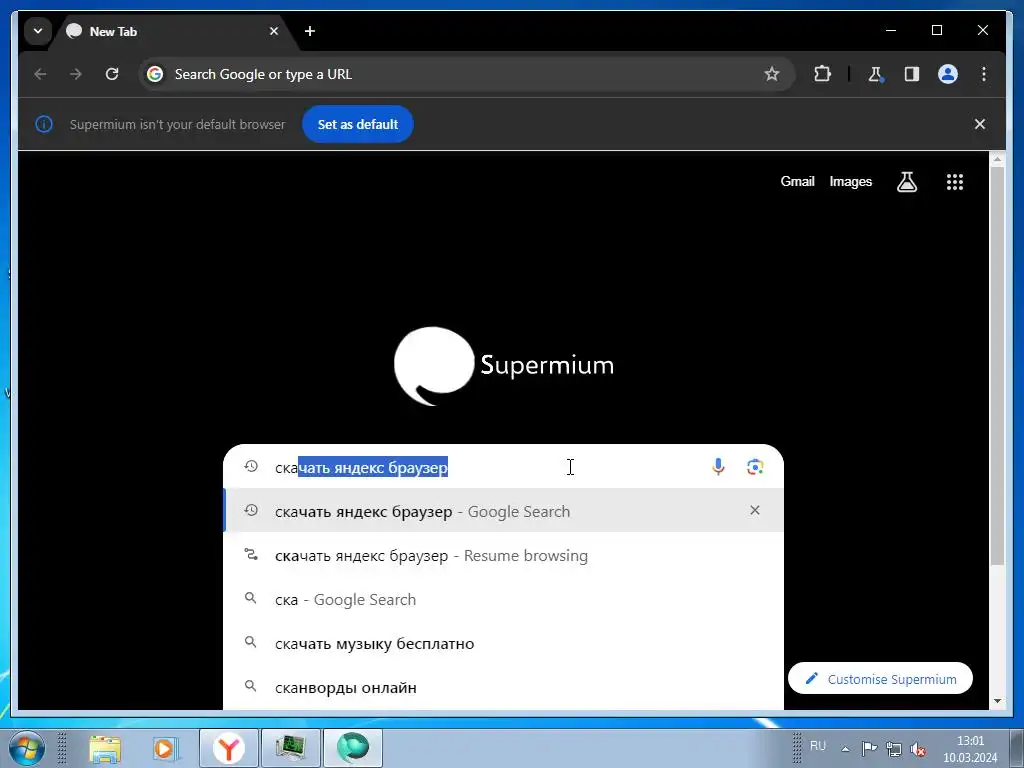
Task: Select the ска - Google Search suggestion
Action: click(504, 600)
